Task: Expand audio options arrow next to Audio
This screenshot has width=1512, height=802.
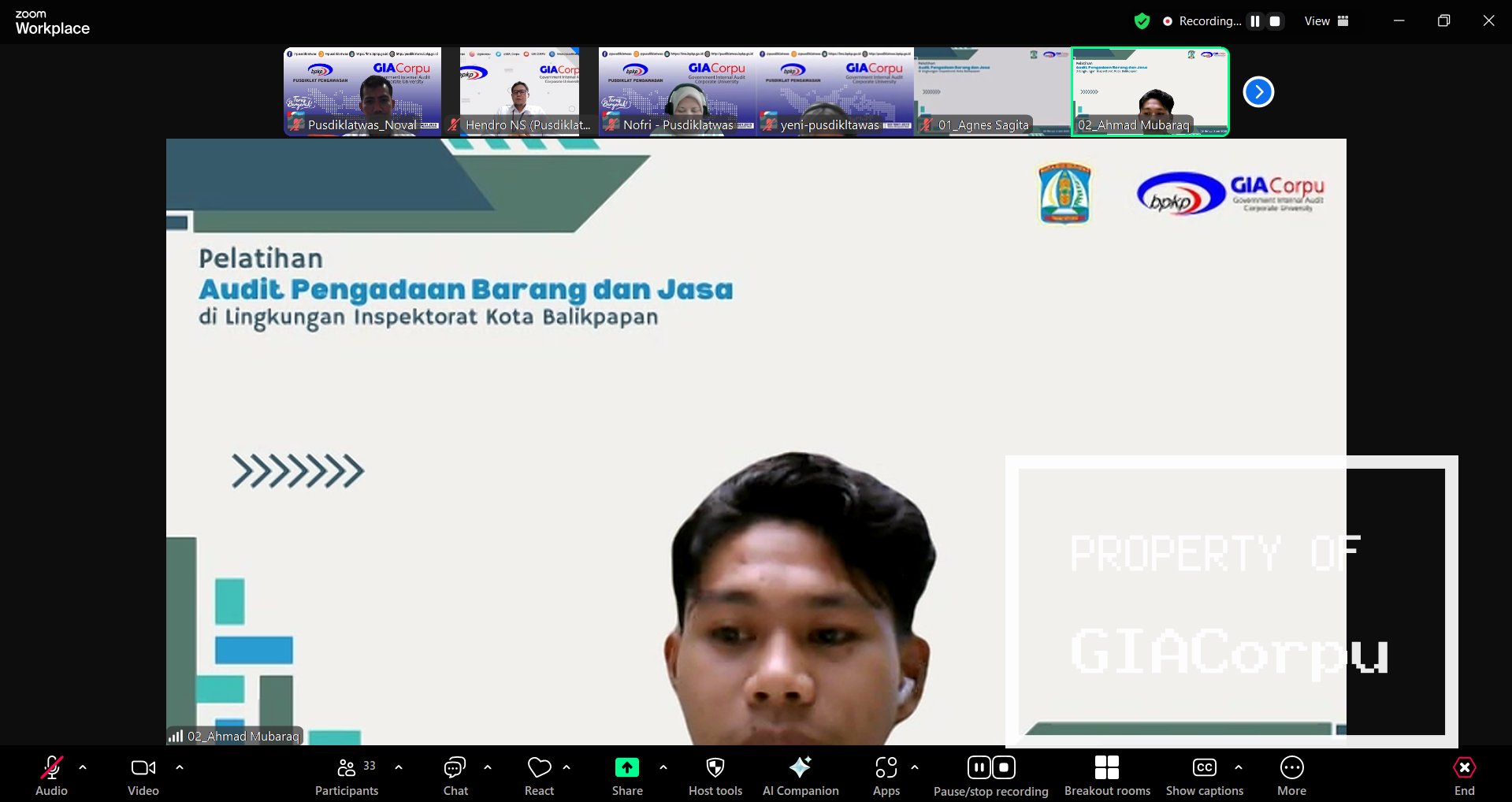Action: point(83,767)
